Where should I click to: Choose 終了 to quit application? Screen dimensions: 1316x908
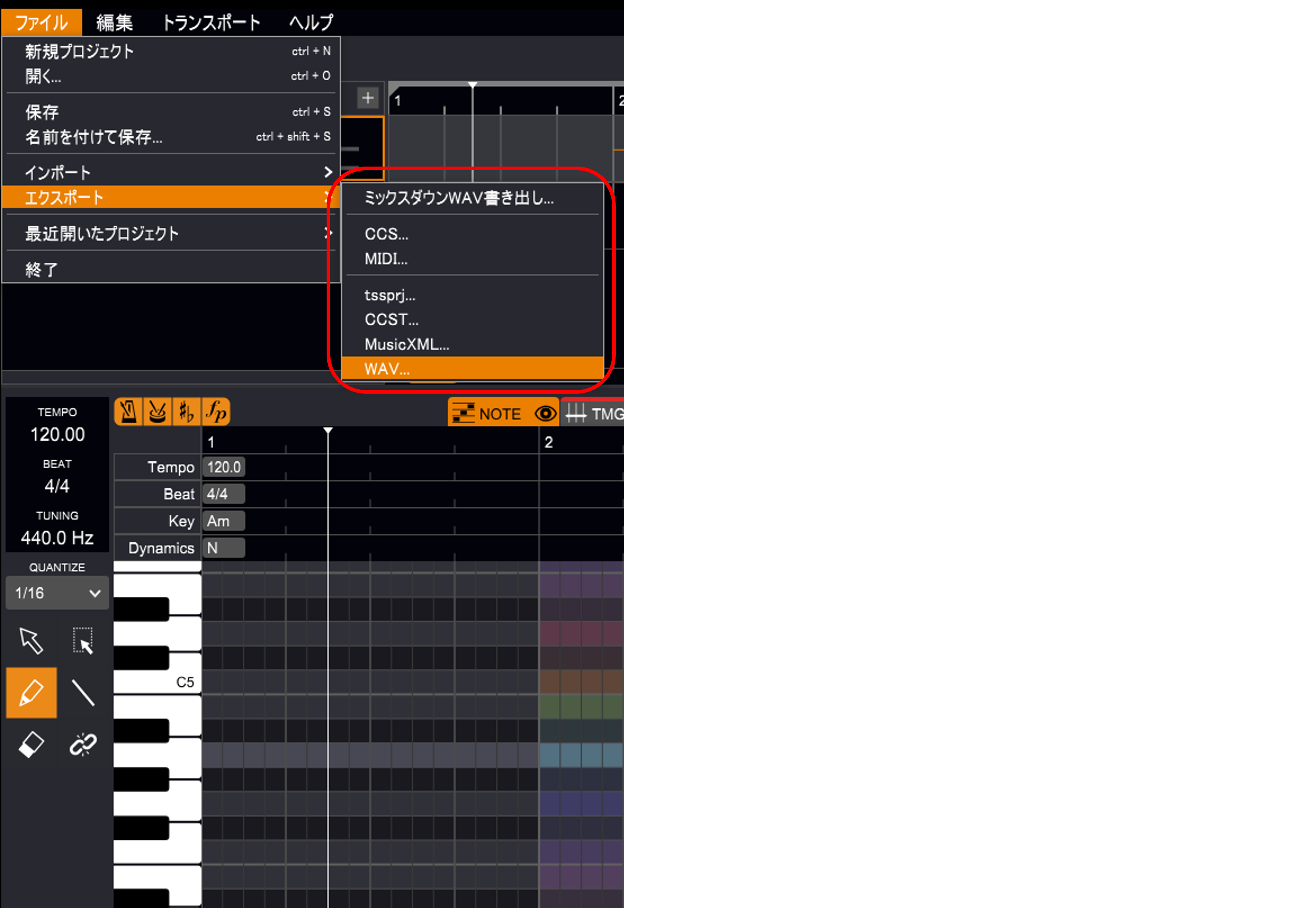click(x=171, y=269)
